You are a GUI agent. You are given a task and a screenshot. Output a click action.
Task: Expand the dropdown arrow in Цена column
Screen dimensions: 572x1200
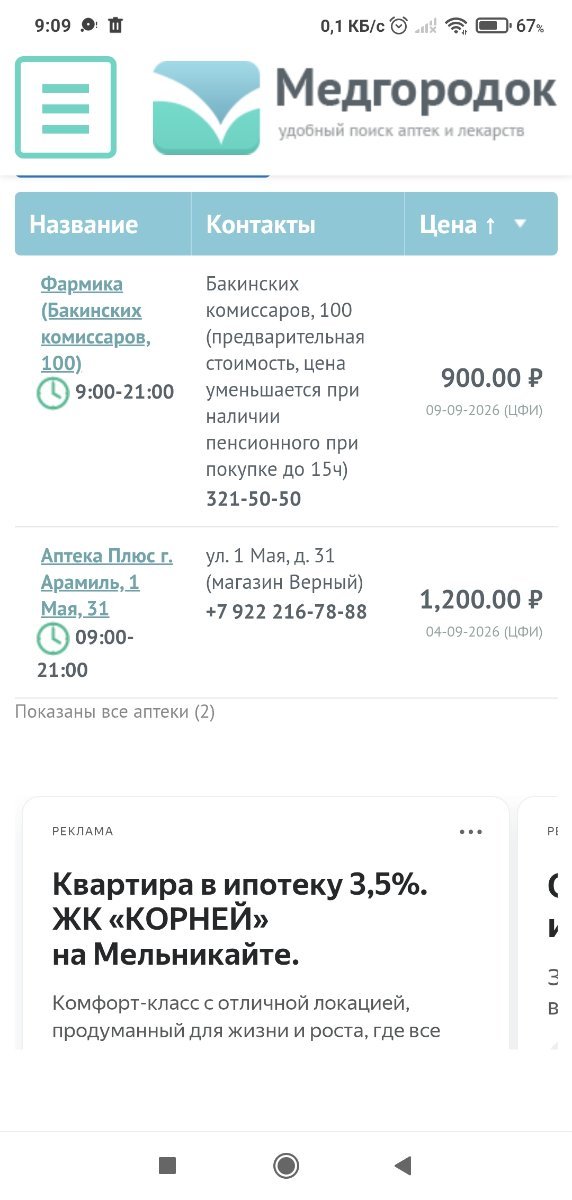(x=520, y=224)
